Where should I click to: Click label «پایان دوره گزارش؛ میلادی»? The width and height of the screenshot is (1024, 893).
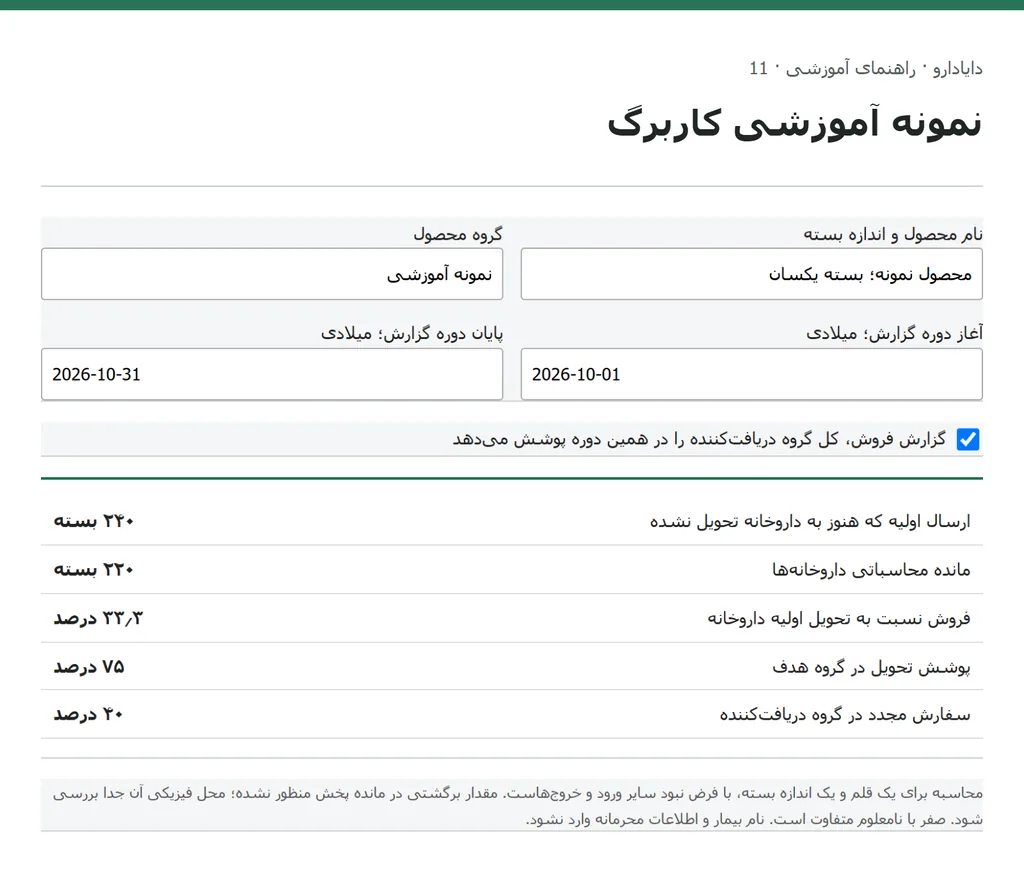411,334
